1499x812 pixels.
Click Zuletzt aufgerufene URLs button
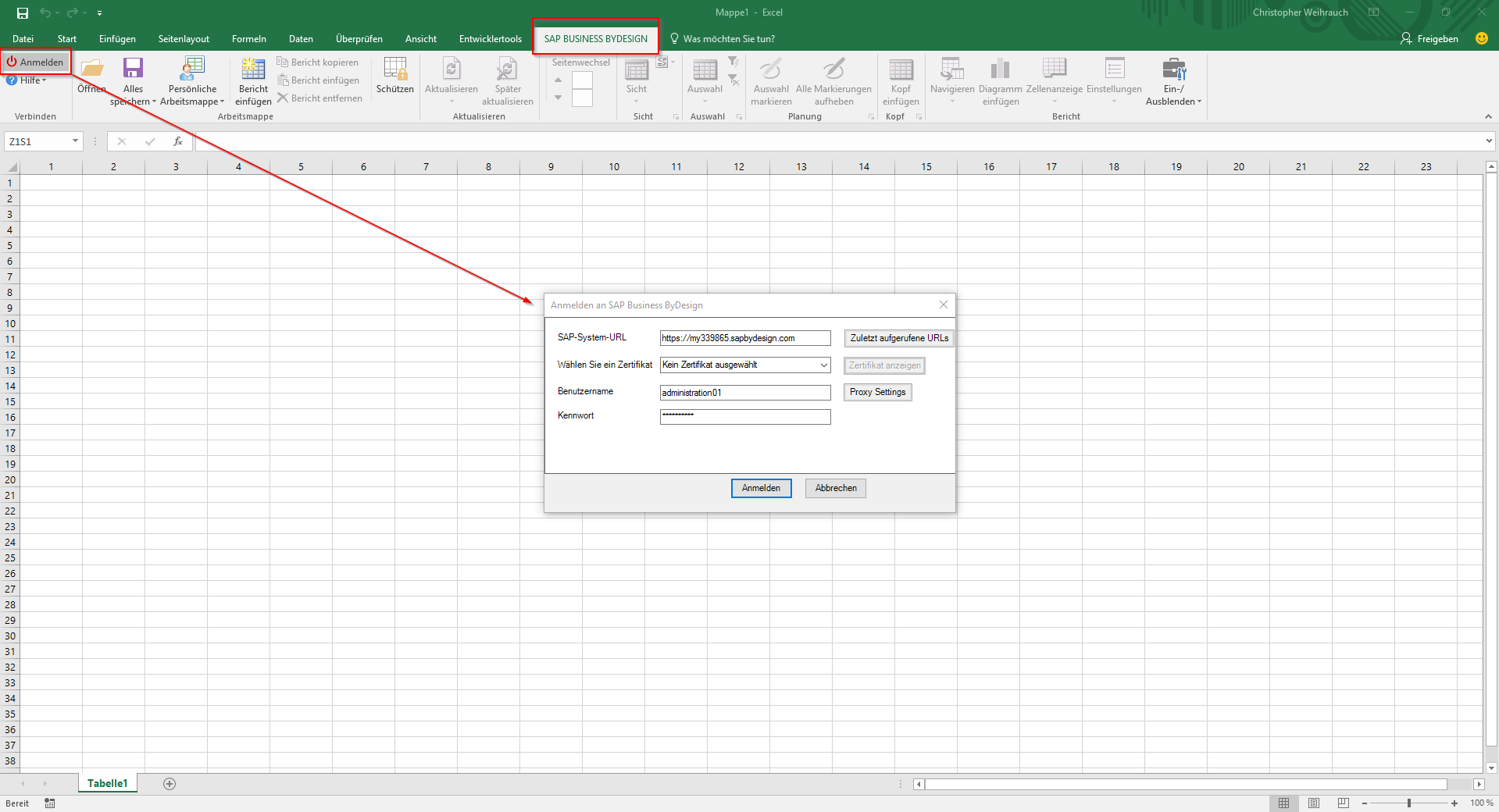tap(899, 338)
